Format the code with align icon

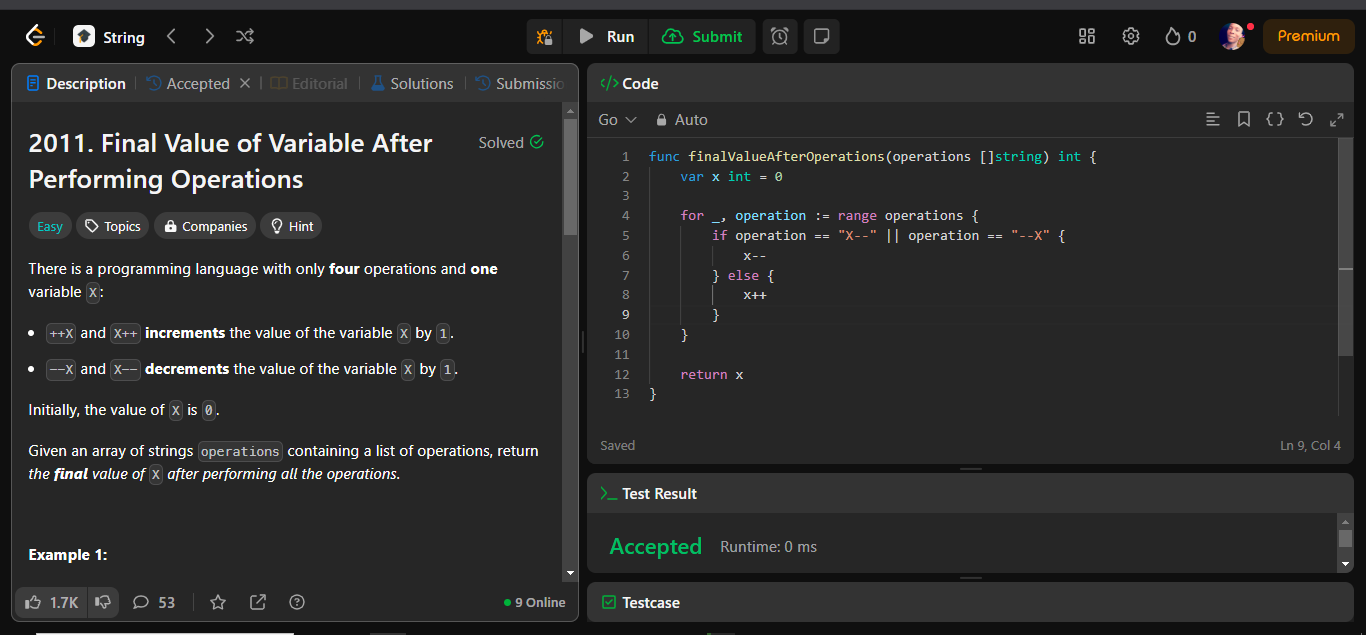click(1213, 119)
